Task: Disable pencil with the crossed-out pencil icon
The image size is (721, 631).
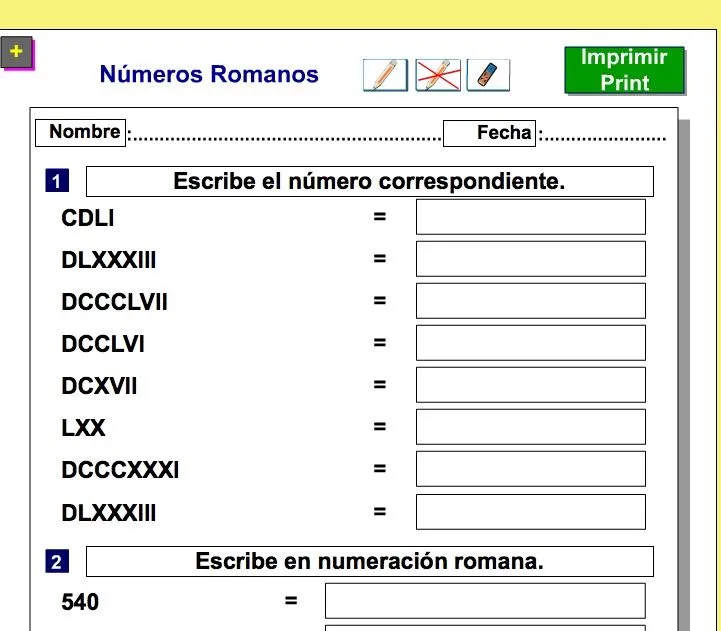Action: (x=438, y=75)
